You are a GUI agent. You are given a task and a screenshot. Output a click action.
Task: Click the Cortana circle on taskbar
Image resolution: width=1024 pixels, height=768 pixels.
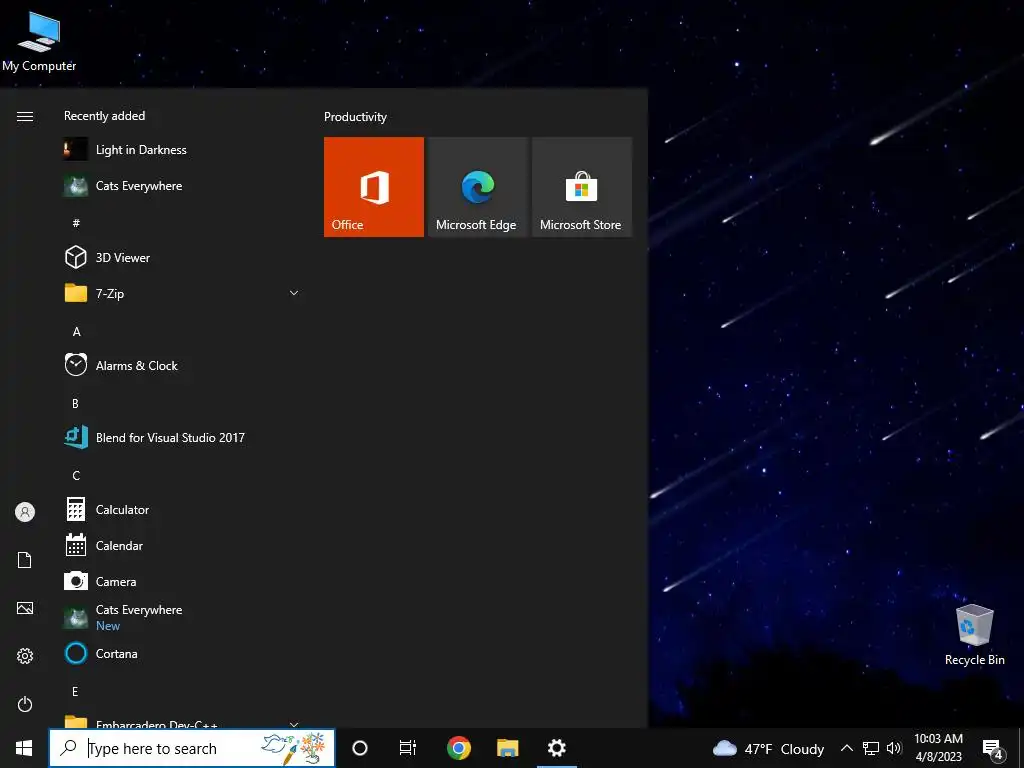[x=360, y=748]
